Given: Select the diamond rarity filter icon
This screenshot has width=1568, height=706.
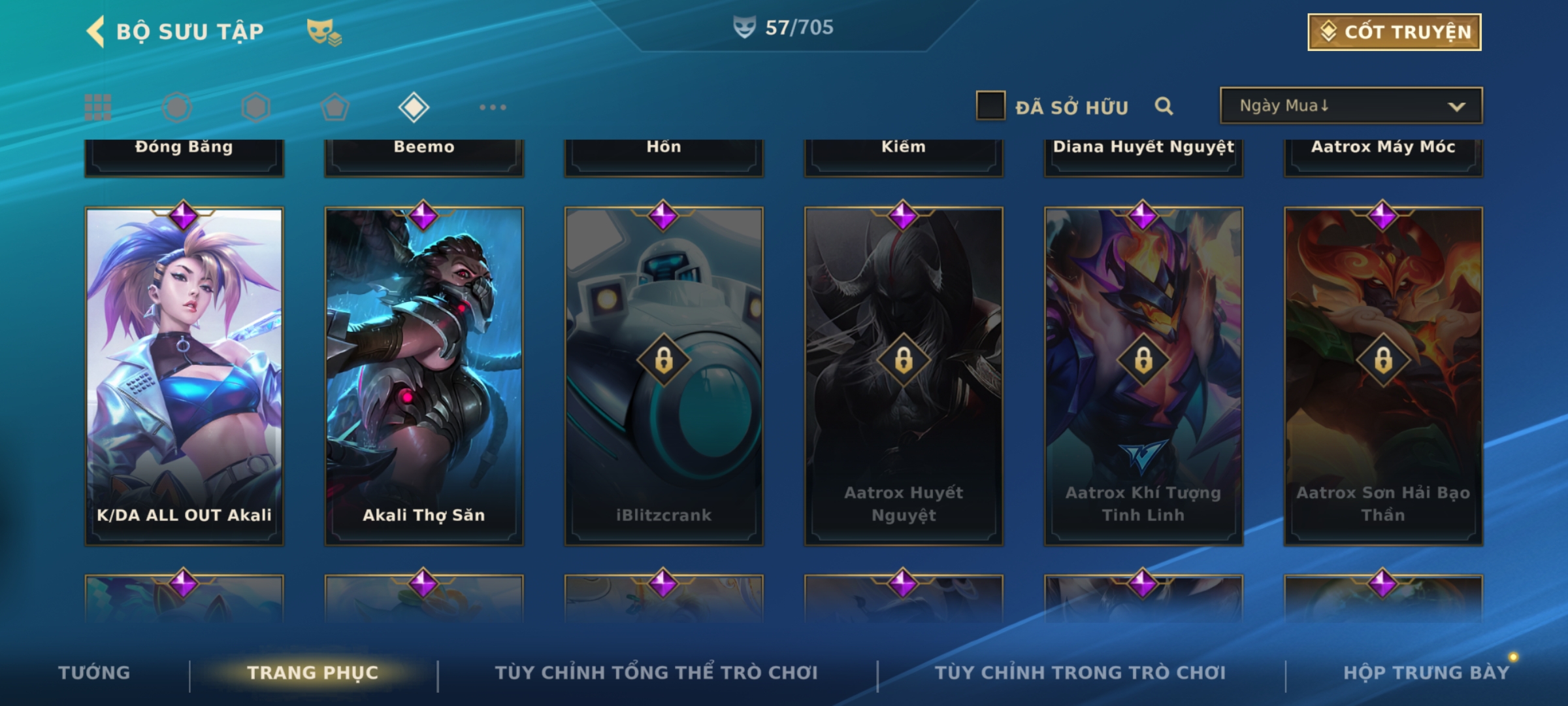Looking at the screenshot, I should pos(414,107).
